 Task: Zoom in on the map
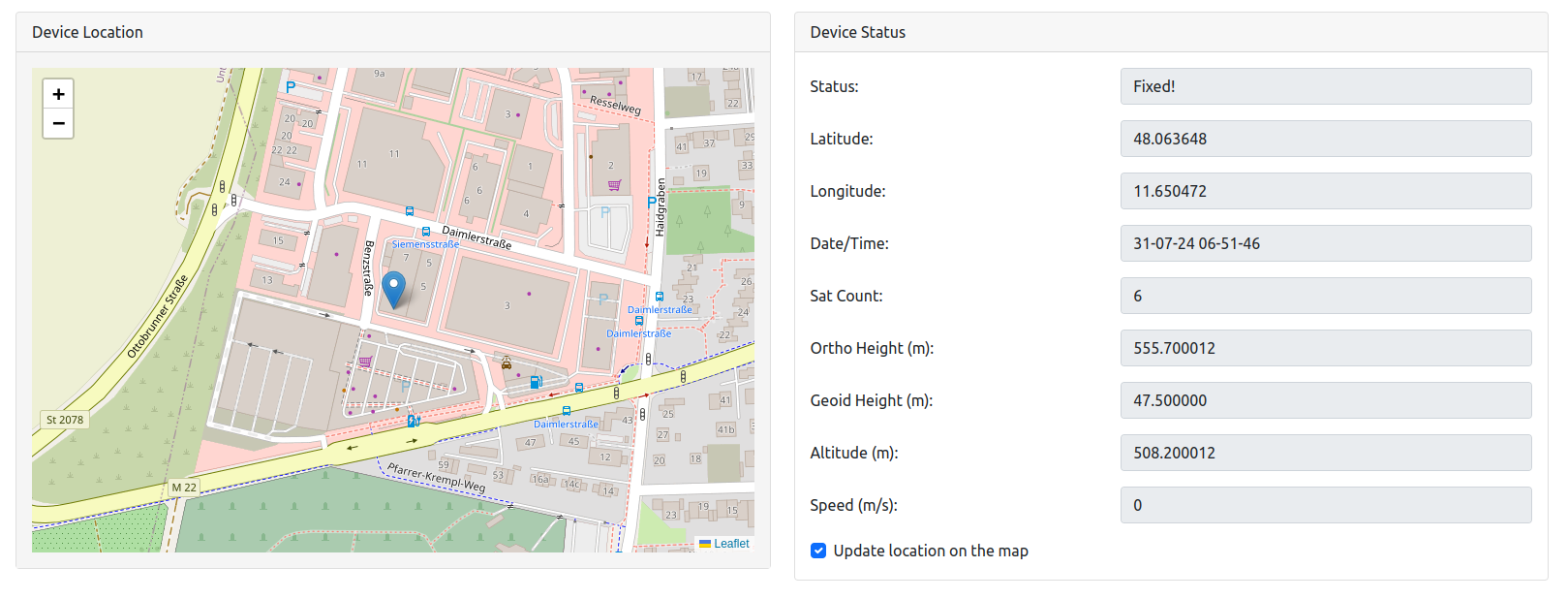click(x=58, y=94)
